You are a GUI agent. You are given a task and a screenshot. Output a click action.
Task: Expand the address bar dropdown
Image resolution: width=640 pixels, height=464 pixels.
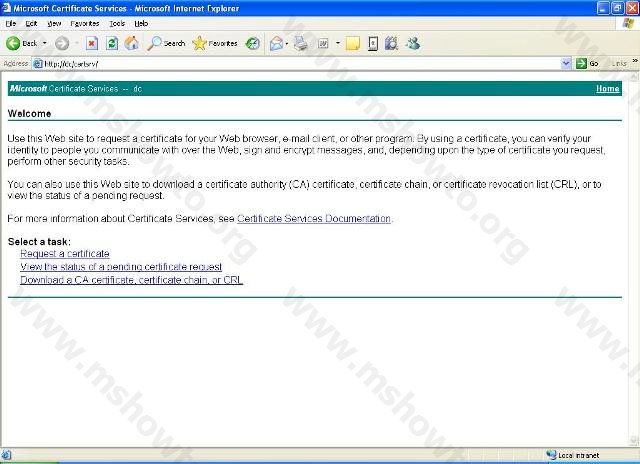pos(566,63)
